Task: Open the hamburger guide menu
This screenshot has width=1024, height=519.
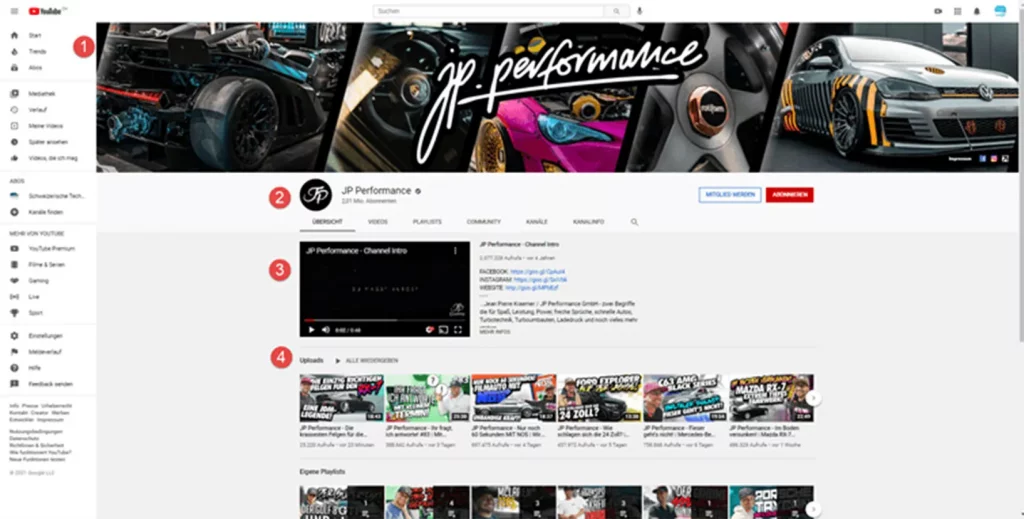Action: (14, 11)
